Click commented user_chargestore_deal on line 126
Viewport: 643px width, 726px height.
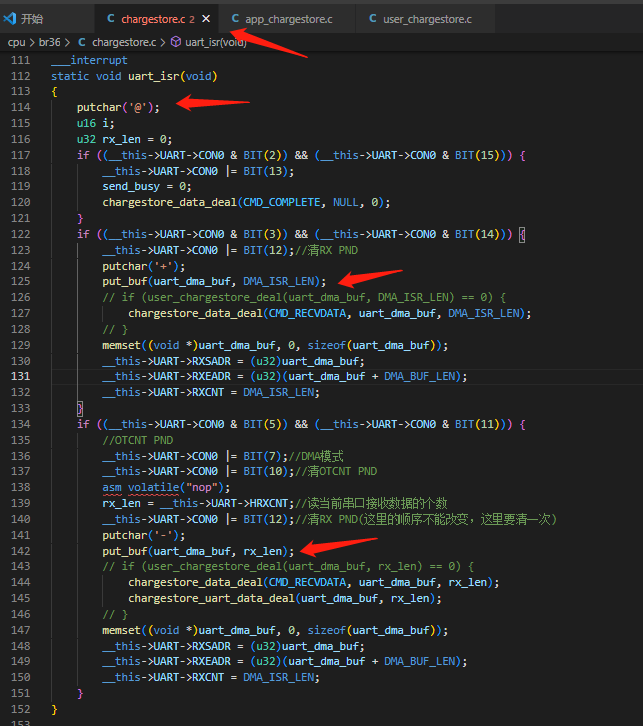pyautogui.click(x=304, y=297)
